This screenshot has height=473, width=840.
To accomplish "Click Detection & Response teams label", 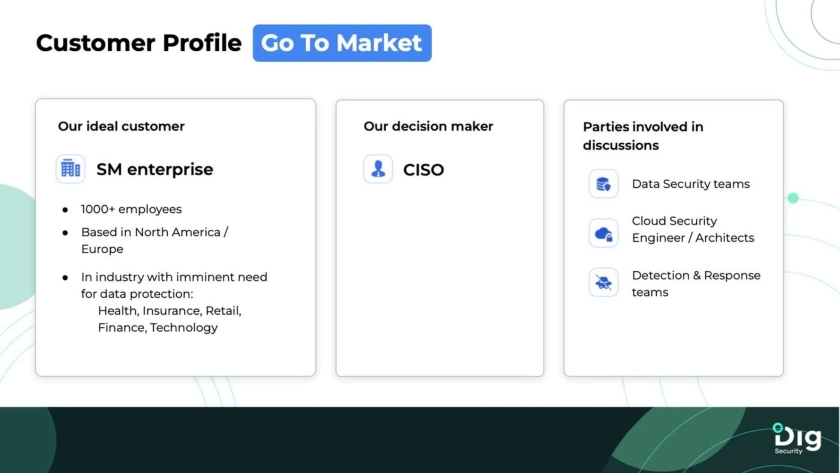I will pos(695,283).
